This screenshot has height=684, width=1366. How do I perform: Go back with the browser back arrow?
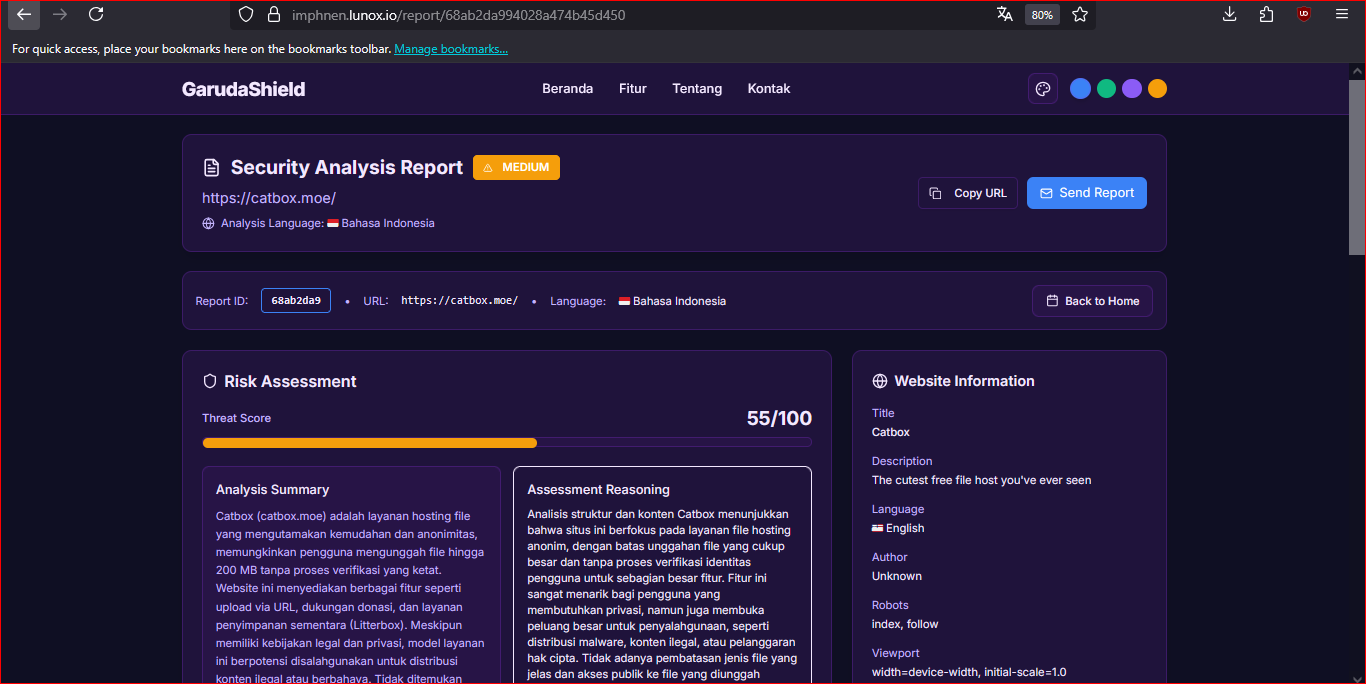point(24,14)
